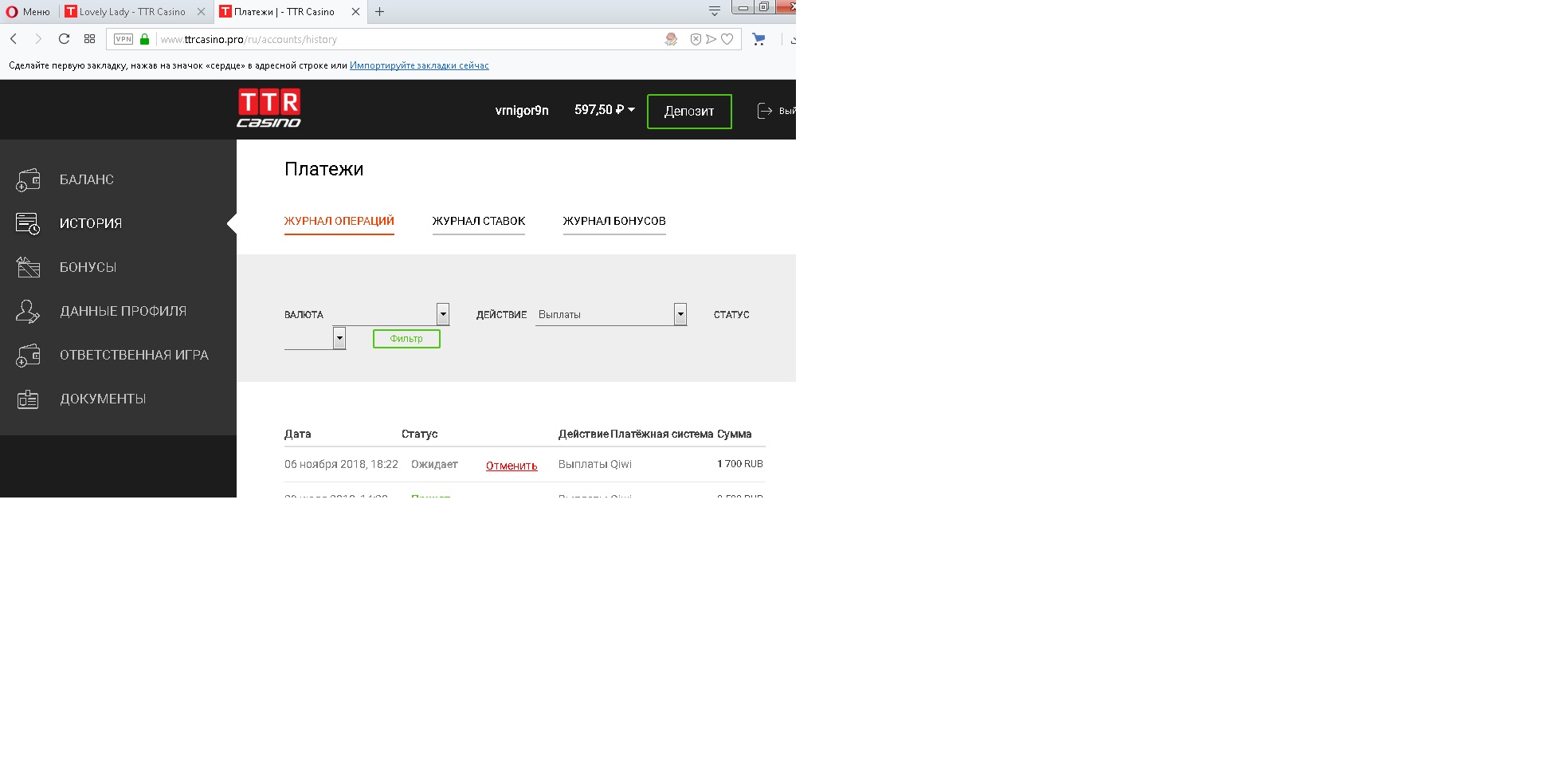The width and height of the screenshot is (1568, 759).
Task: Open the Speed Dial grid
Action: pos(89,39)
